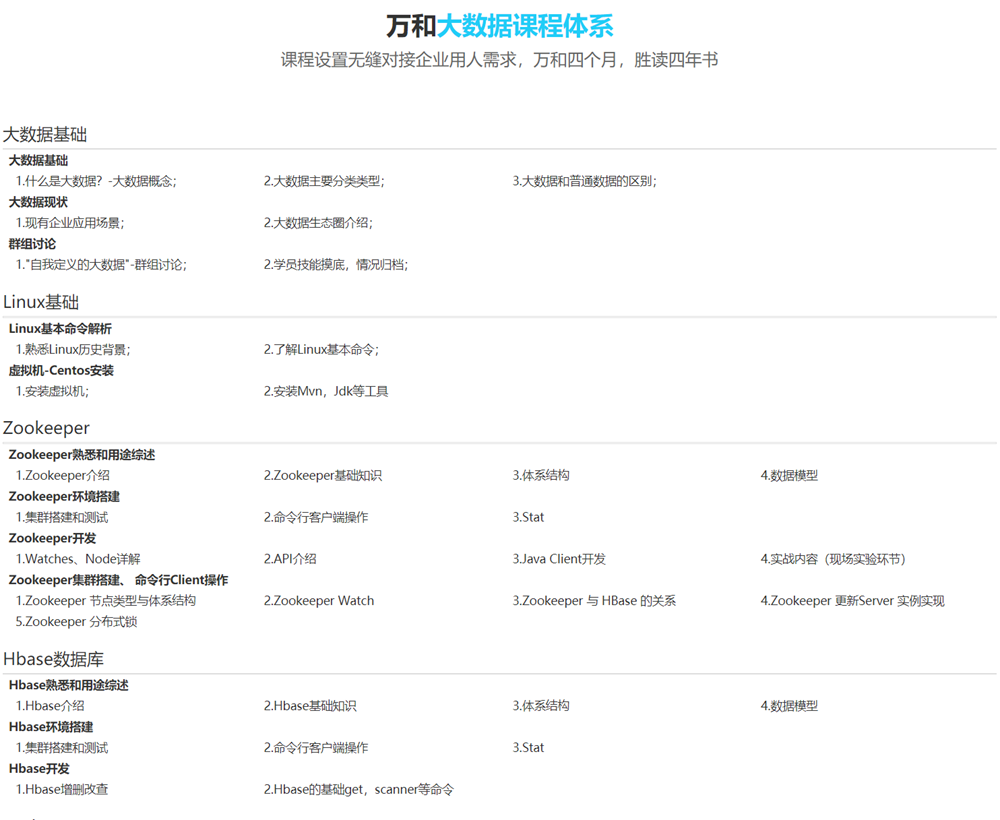Open the Hbase数据库 section heading

click(53, 659)
